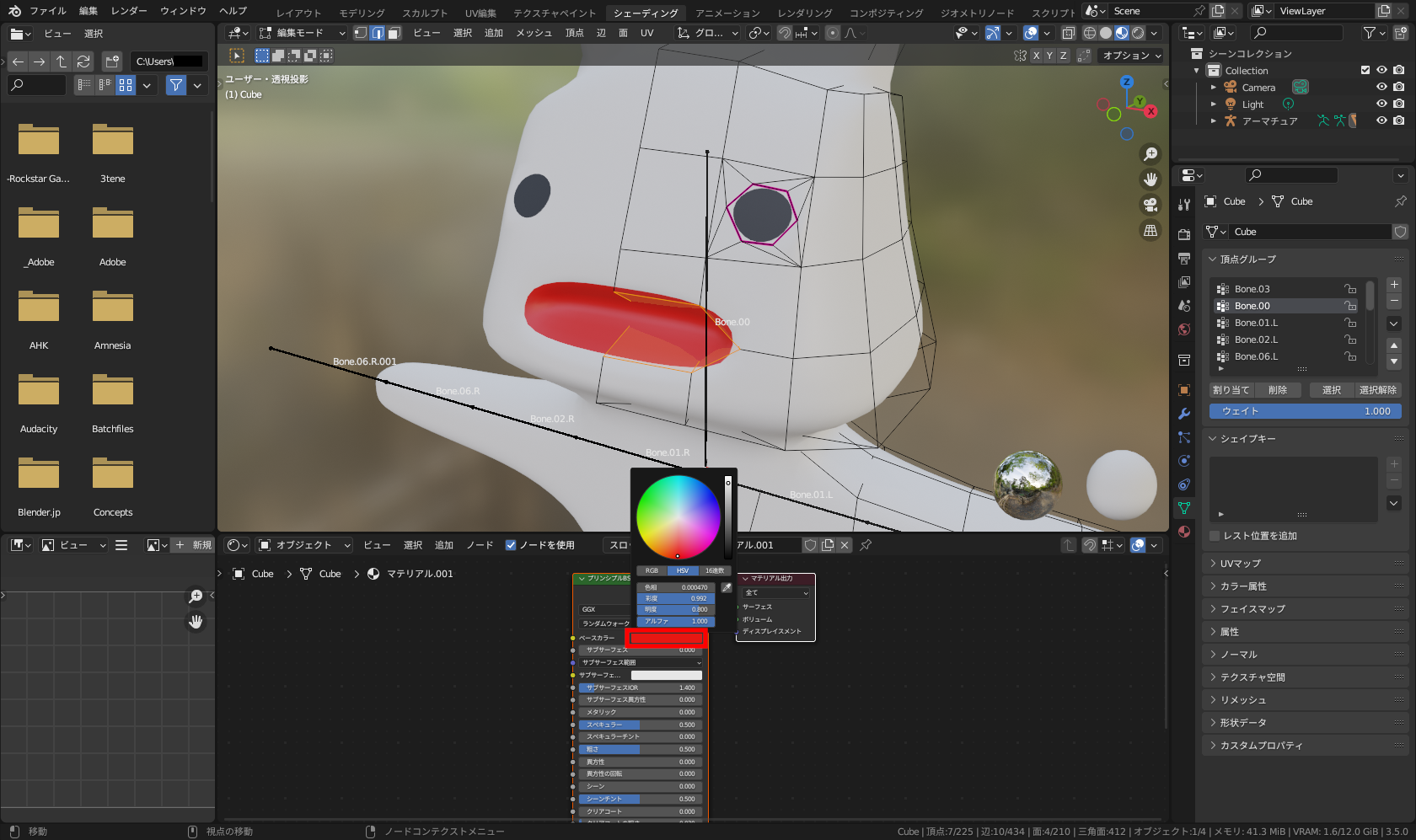Switch perspective/orthographic view with grid gizmo

(x=1150, y=230)
